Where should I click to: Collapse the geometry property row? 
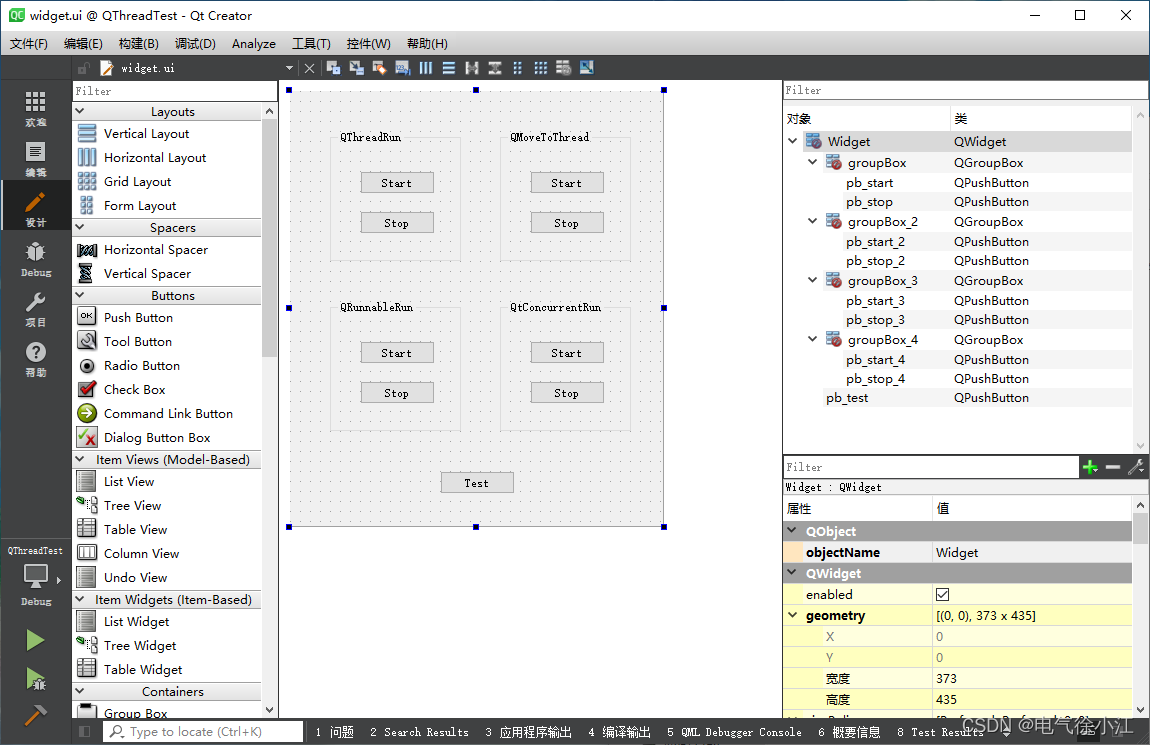coord(793,615)
